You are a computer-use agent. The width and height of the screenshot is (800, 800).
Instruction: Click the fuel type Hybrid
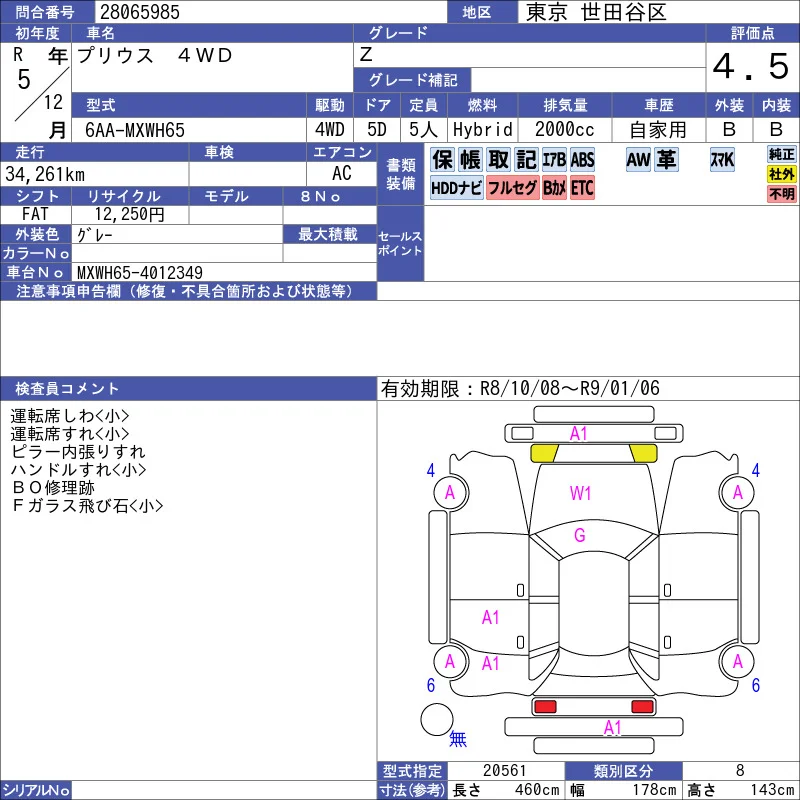pyautogui.click(x=483, y=130)
